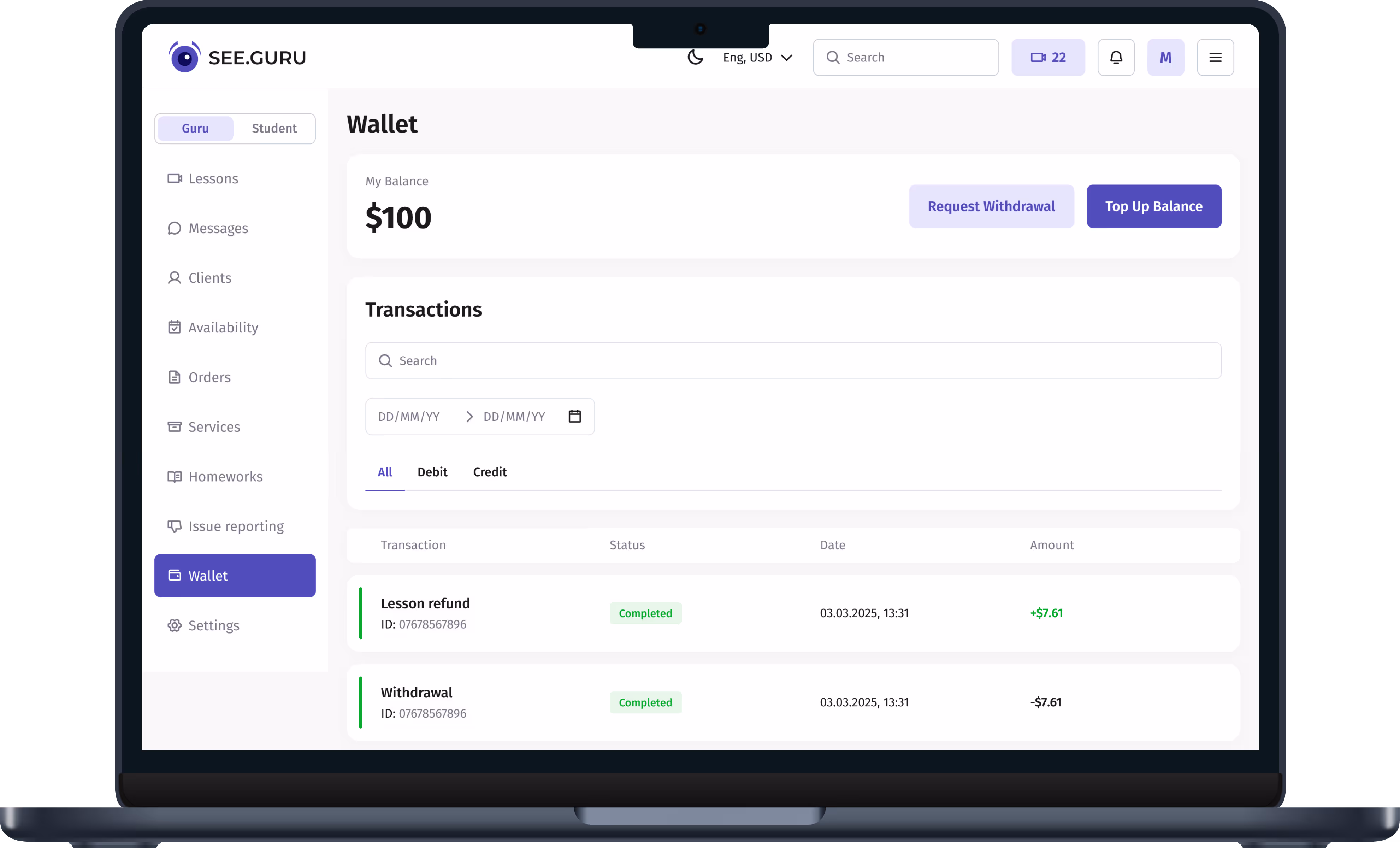The height and width of the screenshot is (848, 1400).
Task: Open Issue reporting page
Action: 235,526
